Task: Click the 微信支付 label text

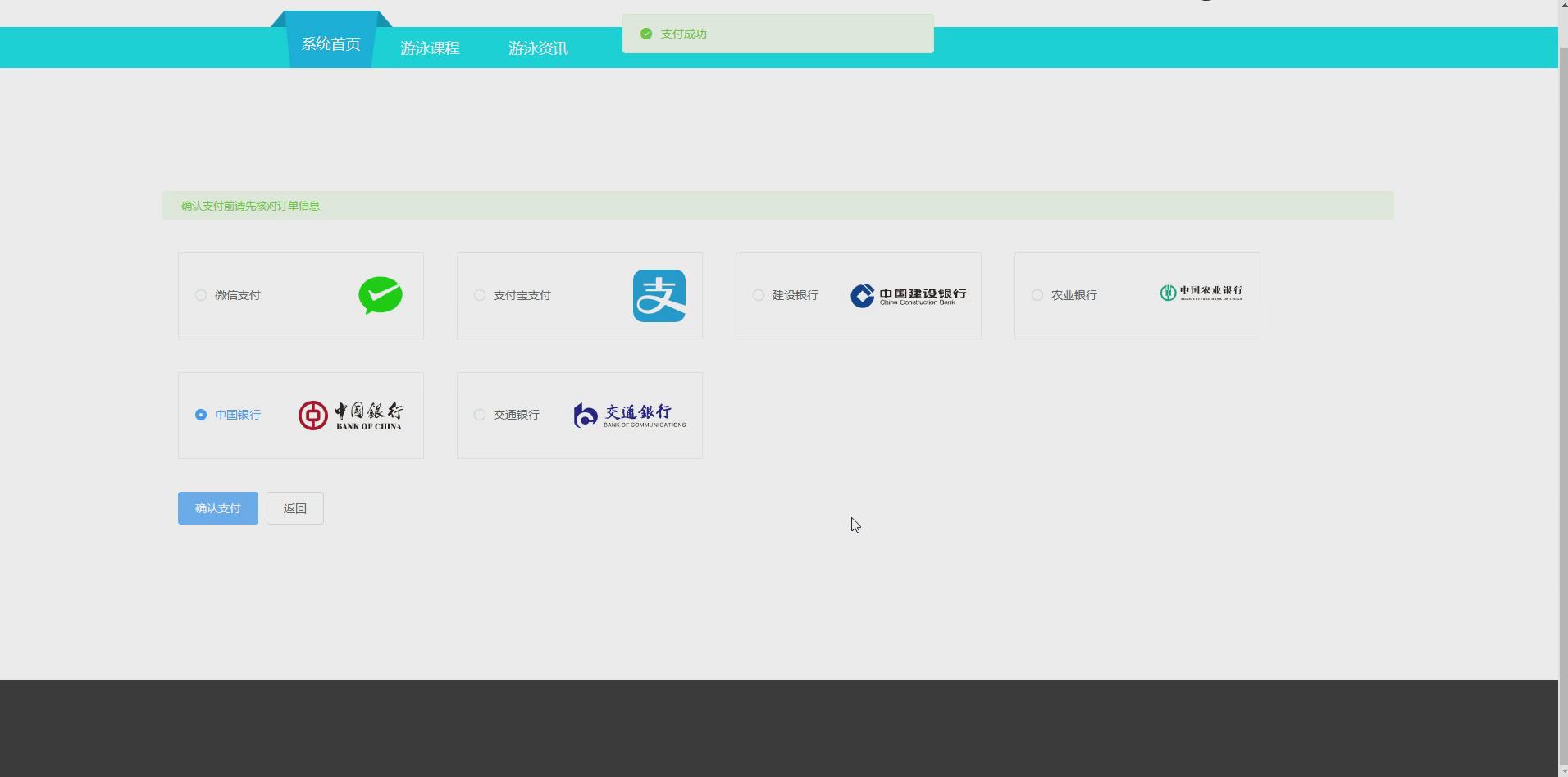Action: [238, 295]
